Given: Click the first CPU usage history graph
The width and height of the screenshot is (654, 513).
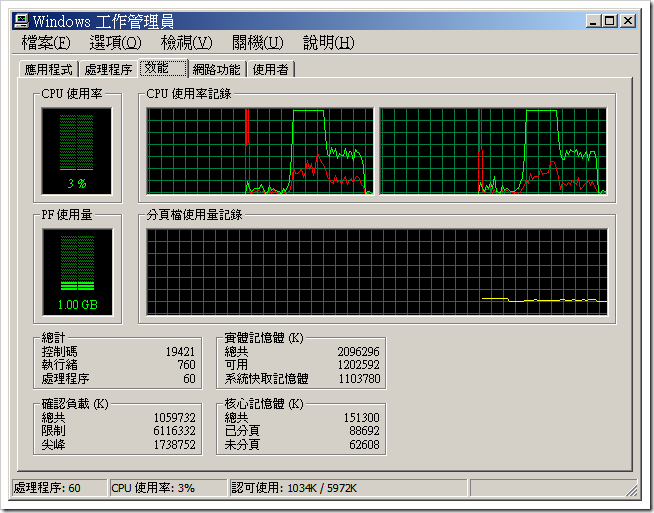Looking at the screenshot, I should coord(260,151).
